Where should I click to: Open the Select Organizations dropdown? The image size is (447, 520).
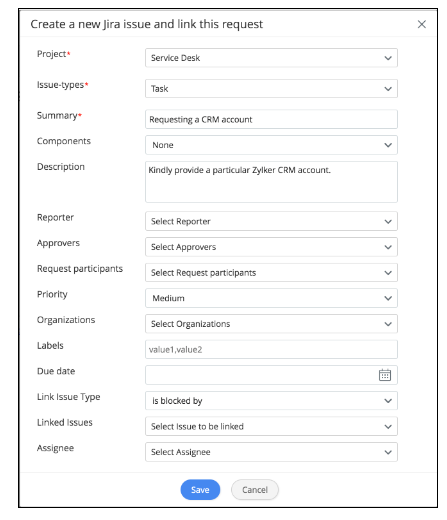(271, 324)
